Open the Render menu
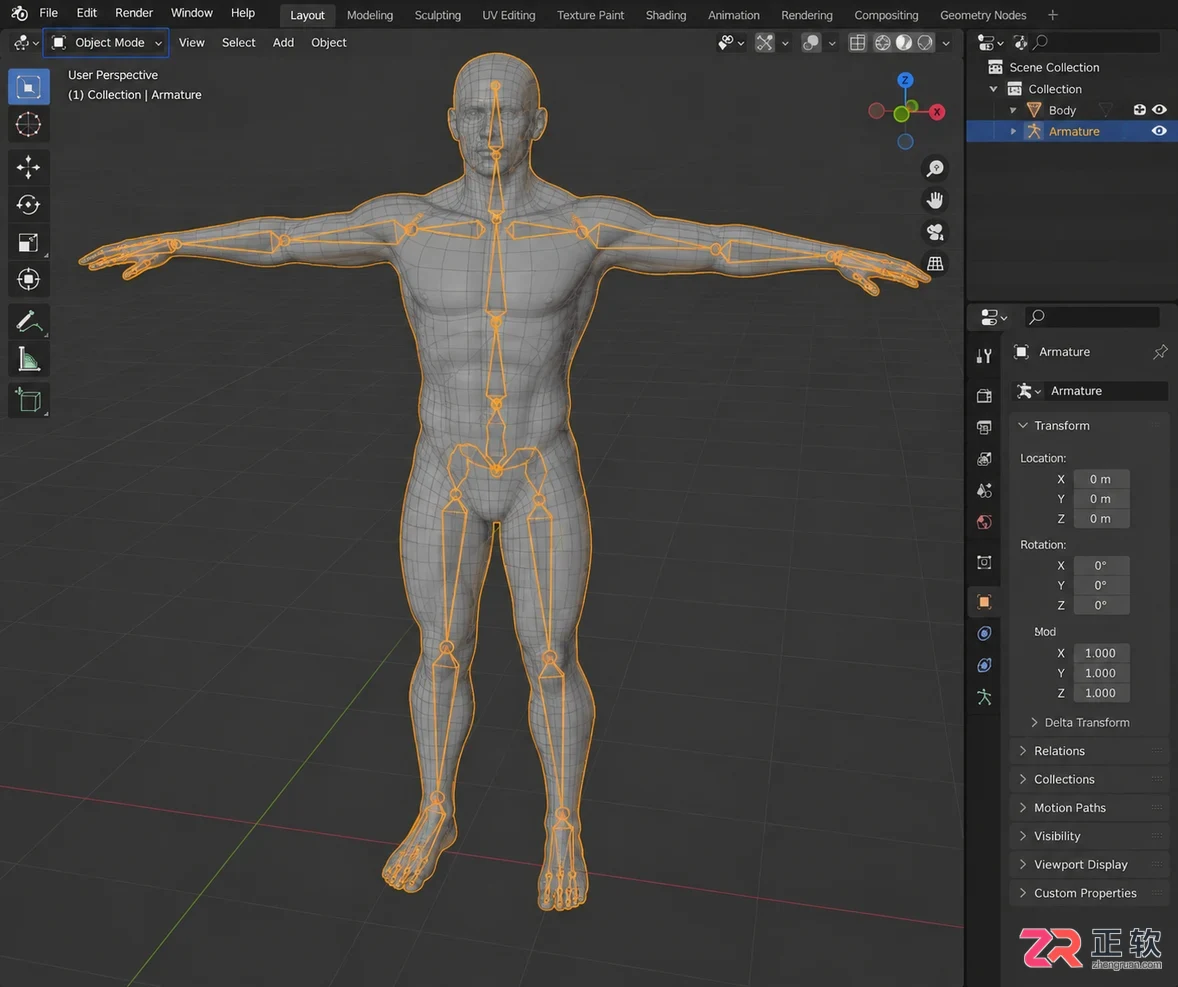1178x987 pixels. [134, 13]
